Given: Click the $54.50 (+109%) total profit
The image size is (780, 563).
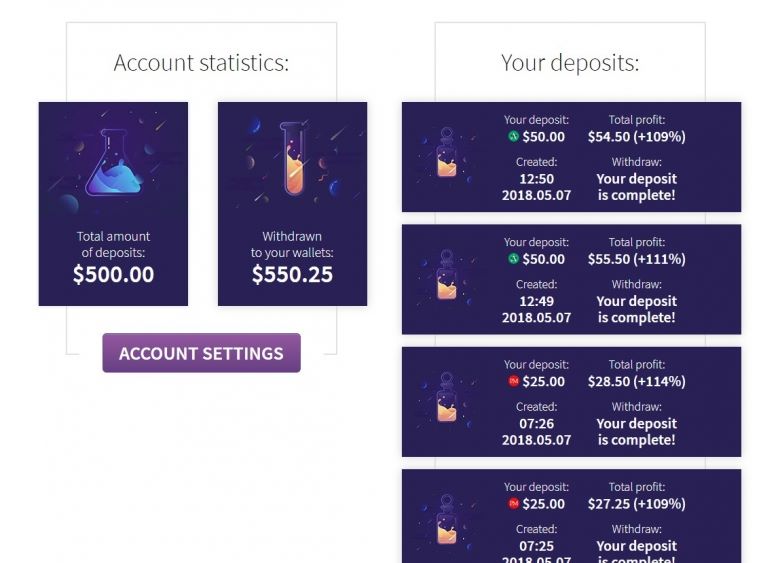Looking at the screenshot, I should point(637,137).
